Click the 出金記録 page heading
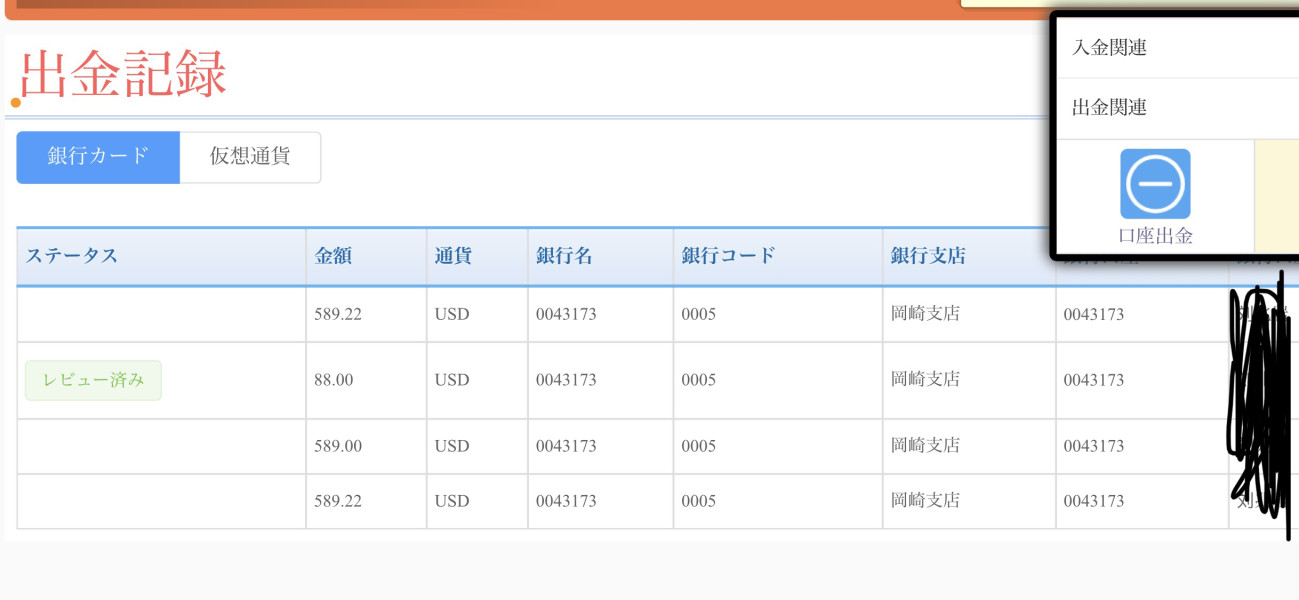Image resolution: width=1299 pixels, height=600 pixels. point(124,76)
